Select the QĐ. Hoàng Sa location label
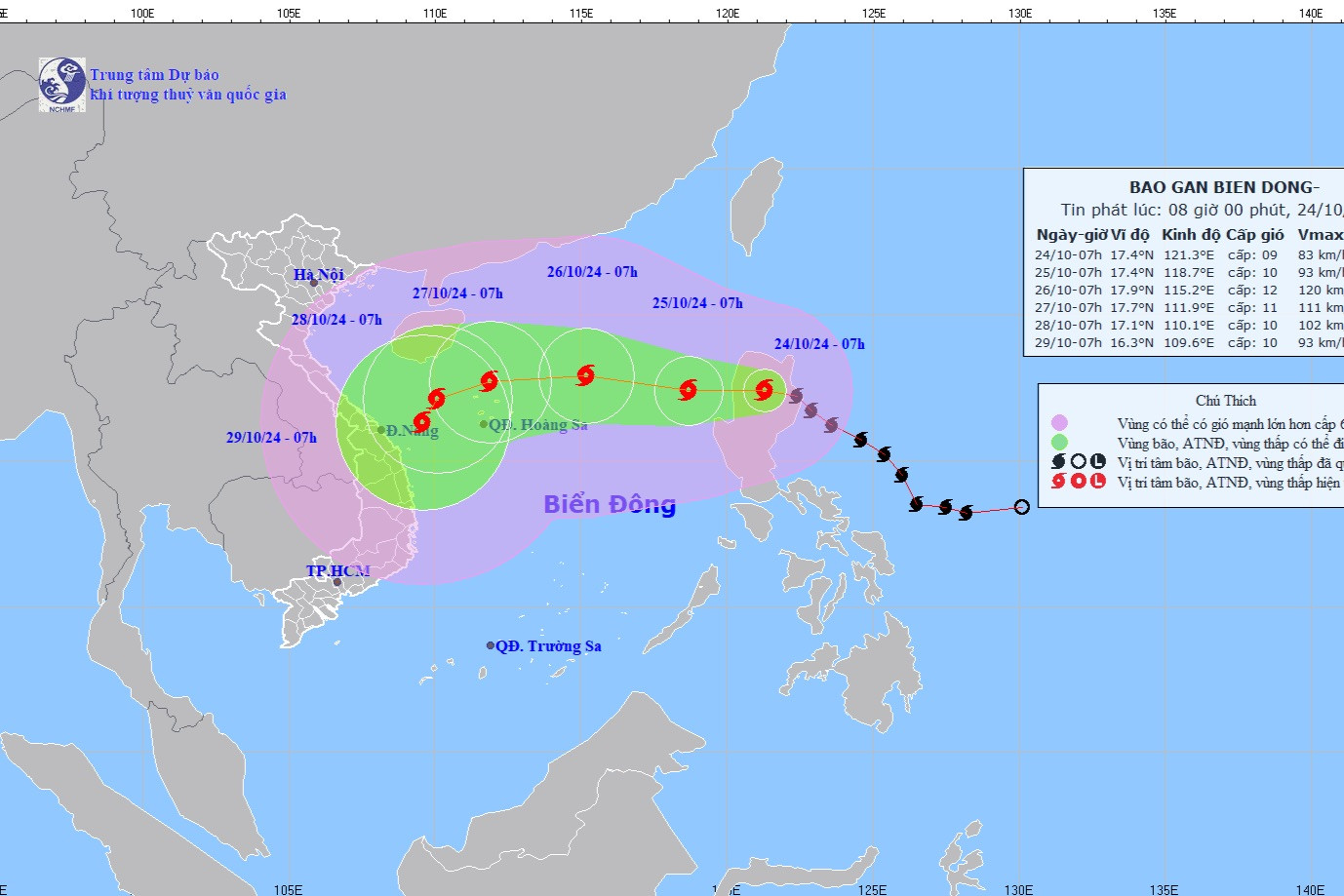This screenshot has height=896, width=1344. [538, 425]
